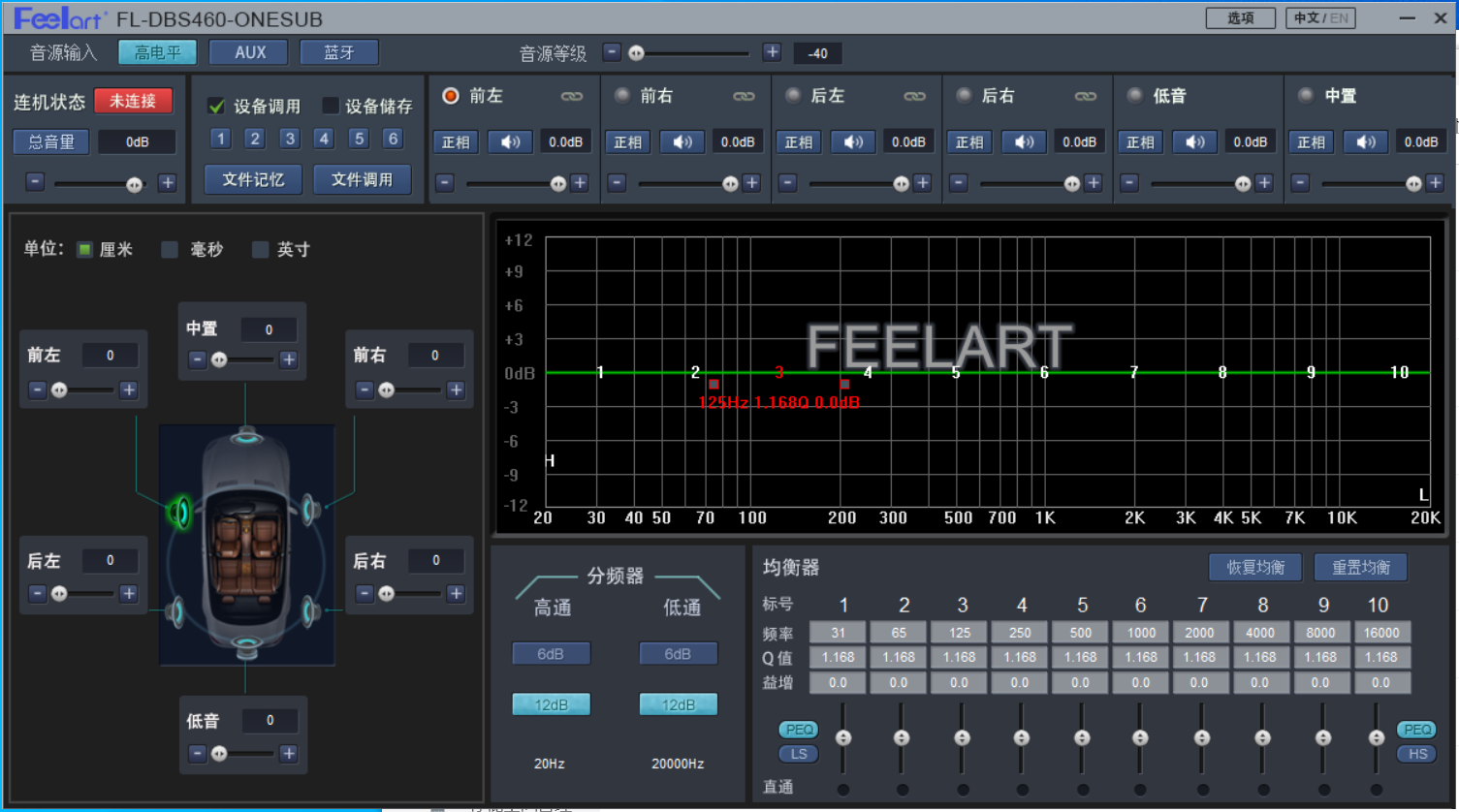Increase 中置 delay with plus button
The image size is (1459, 812).
point(288,359)
